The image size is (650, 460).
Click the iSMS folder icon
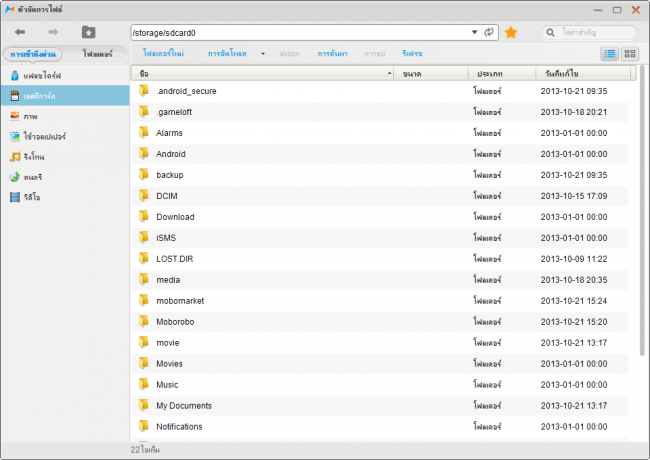[x=143, y=237]
